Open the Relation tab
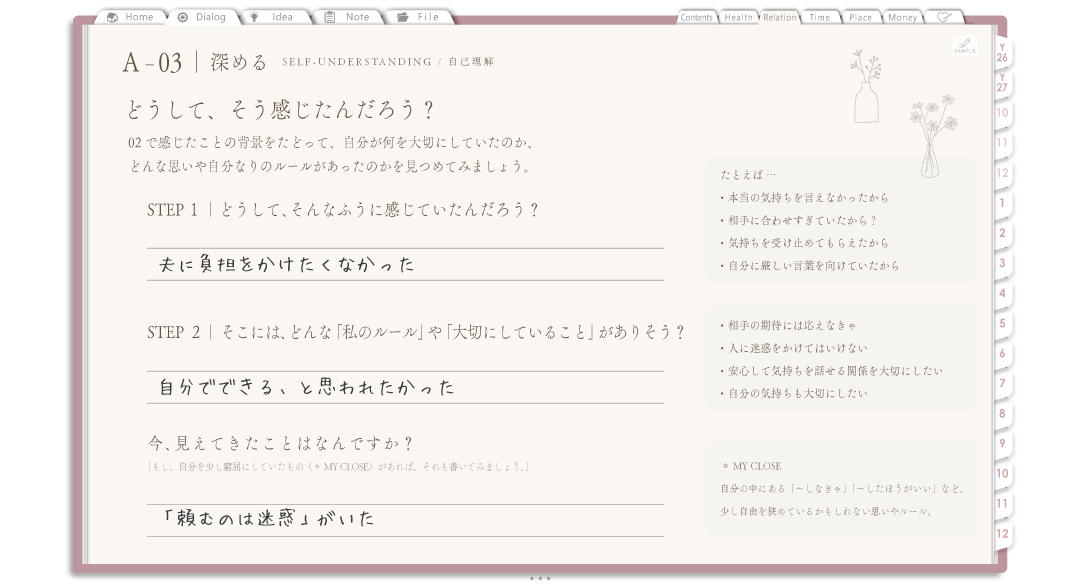 click(779, 17)
